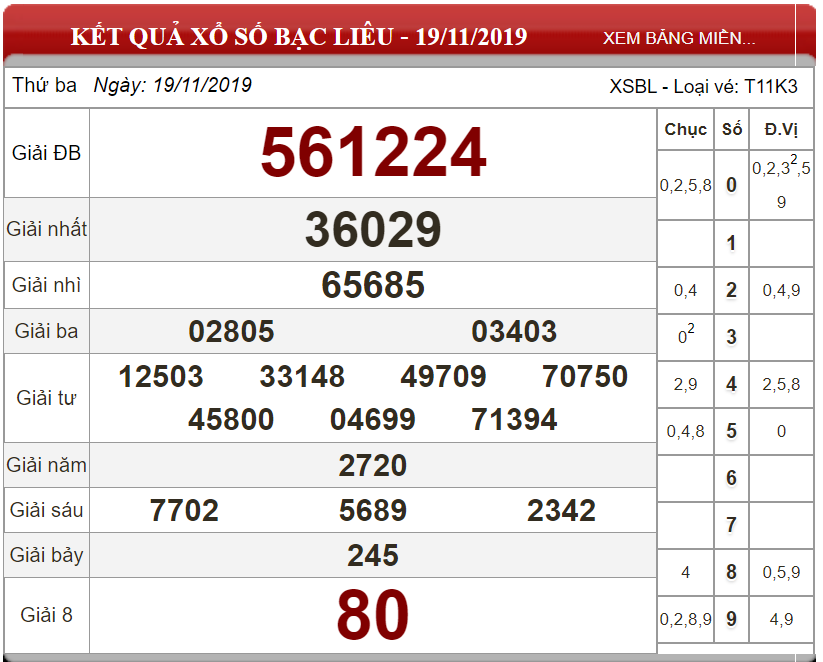This screenshot has width=823, height=662.
Task: Click the Đ.Vị column header
Action: coord(781,129)
